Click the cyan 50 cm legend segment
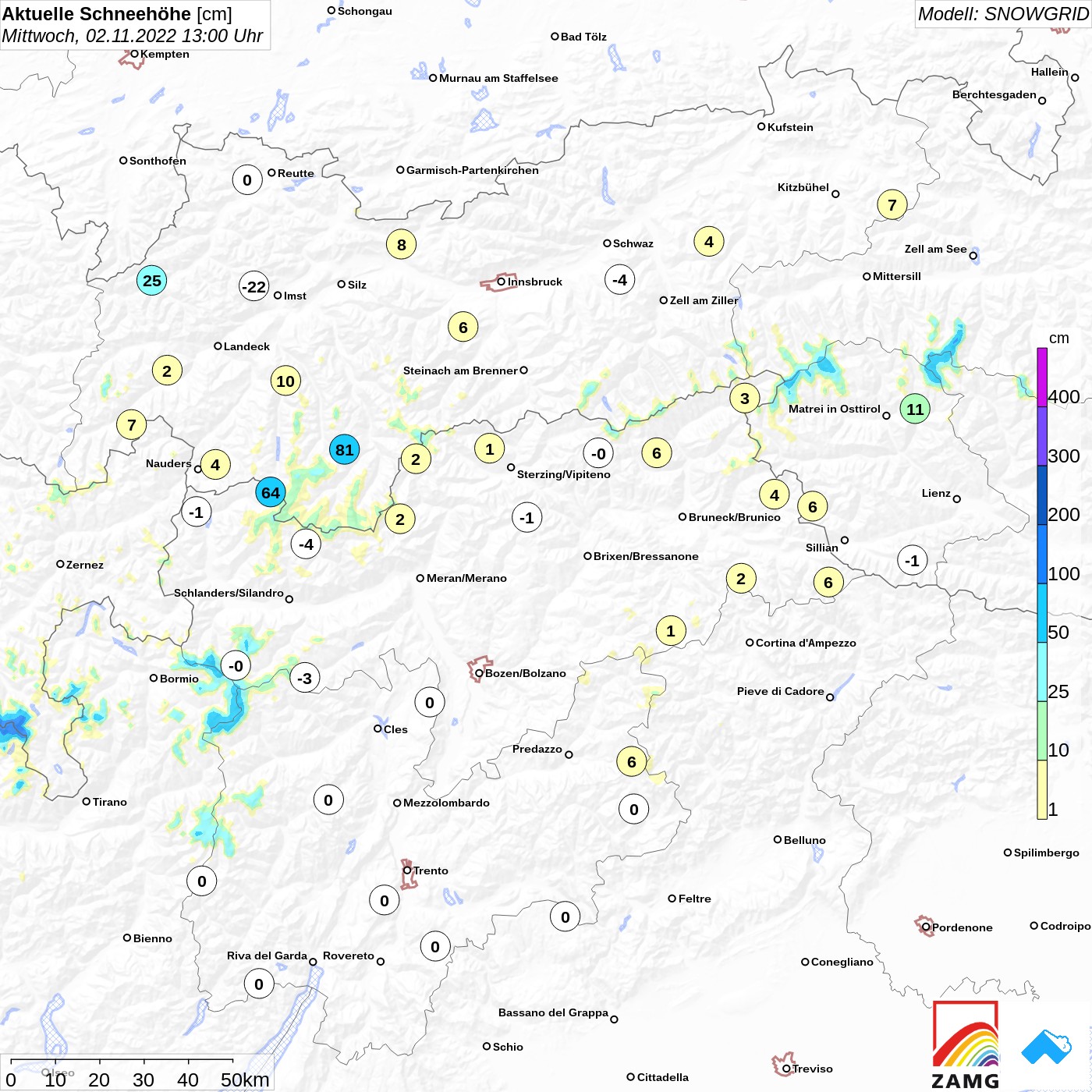This screenshot has width=1092, height=1092. pos(1042,613)
